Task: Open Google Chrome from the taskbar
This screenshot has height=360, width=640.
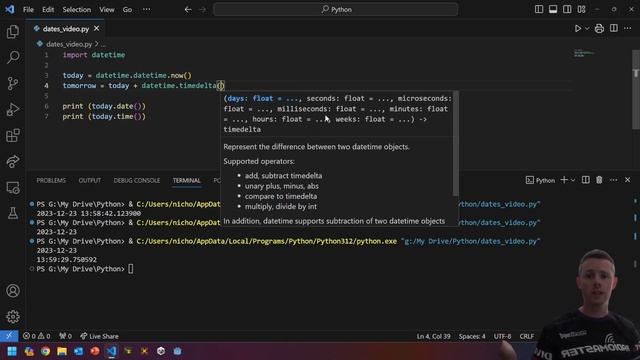Action: pyautogui.click(x=45, y=351)
